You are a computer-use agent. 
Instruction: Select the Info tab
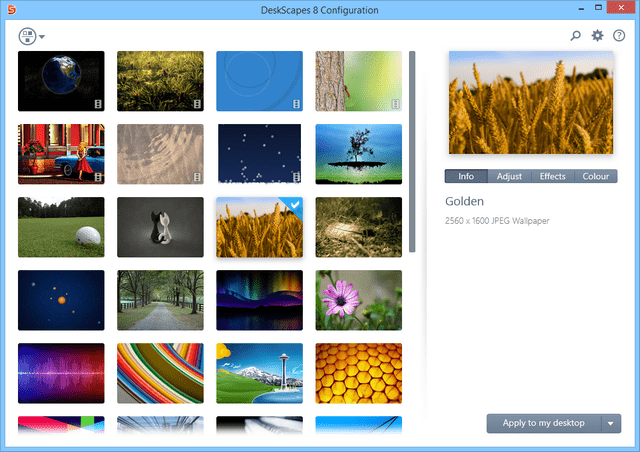466,176
